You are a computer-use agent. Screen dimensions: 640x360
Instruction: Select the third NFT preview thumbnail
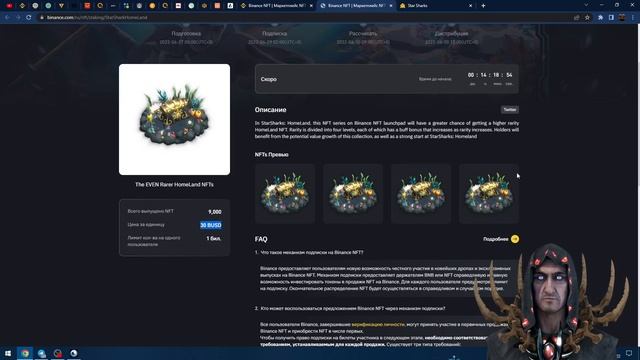(421, 194)
